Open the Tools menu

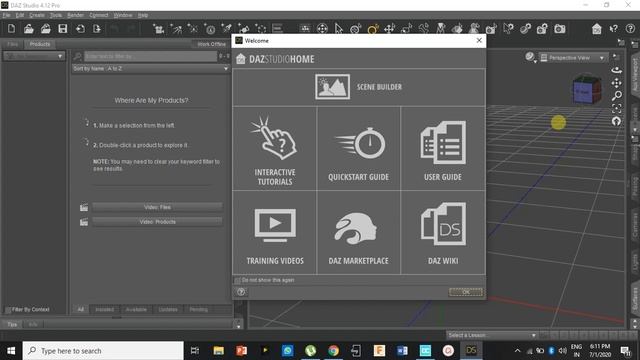tap(56, 15)
